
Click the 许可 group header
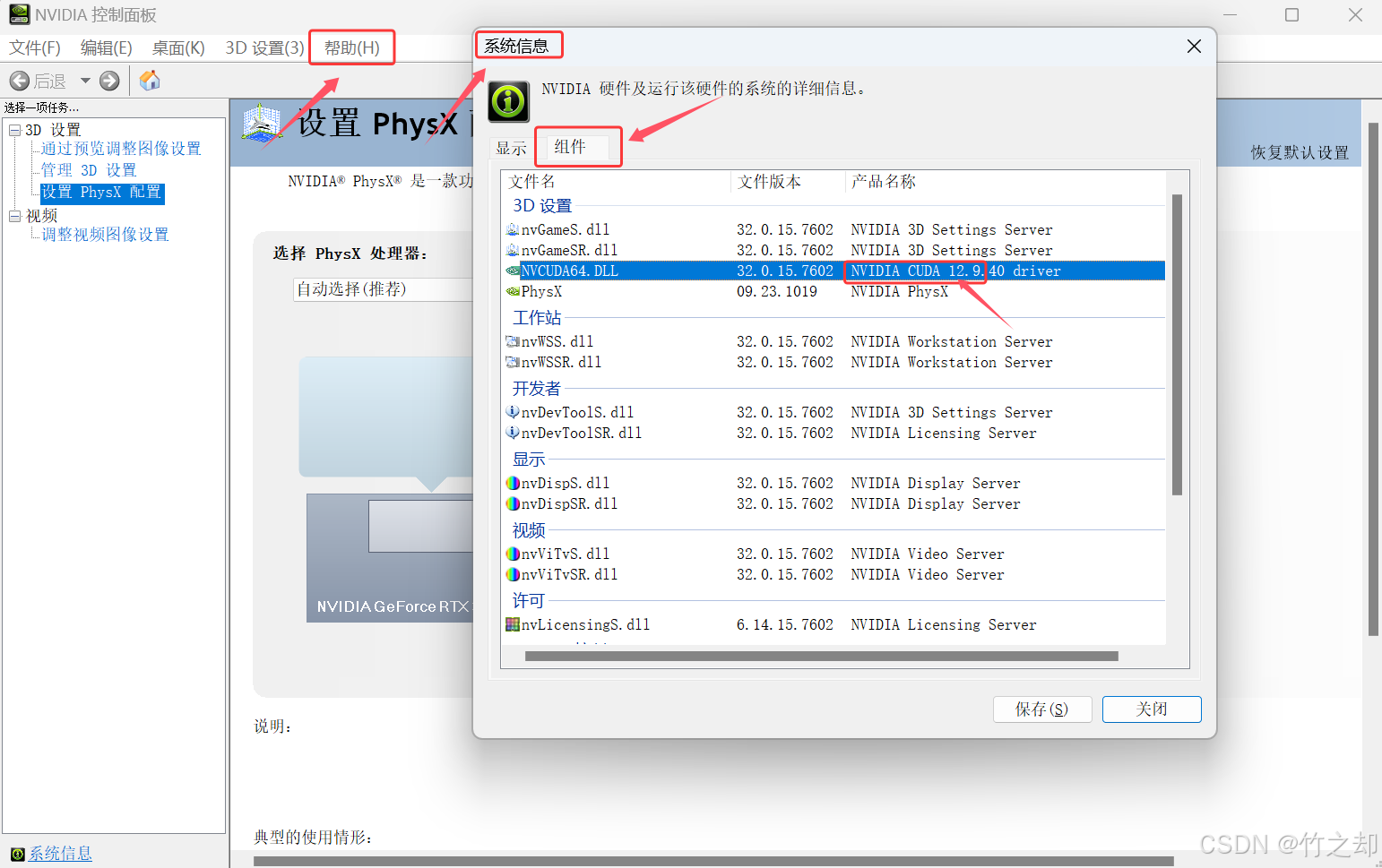coord(529,601)
